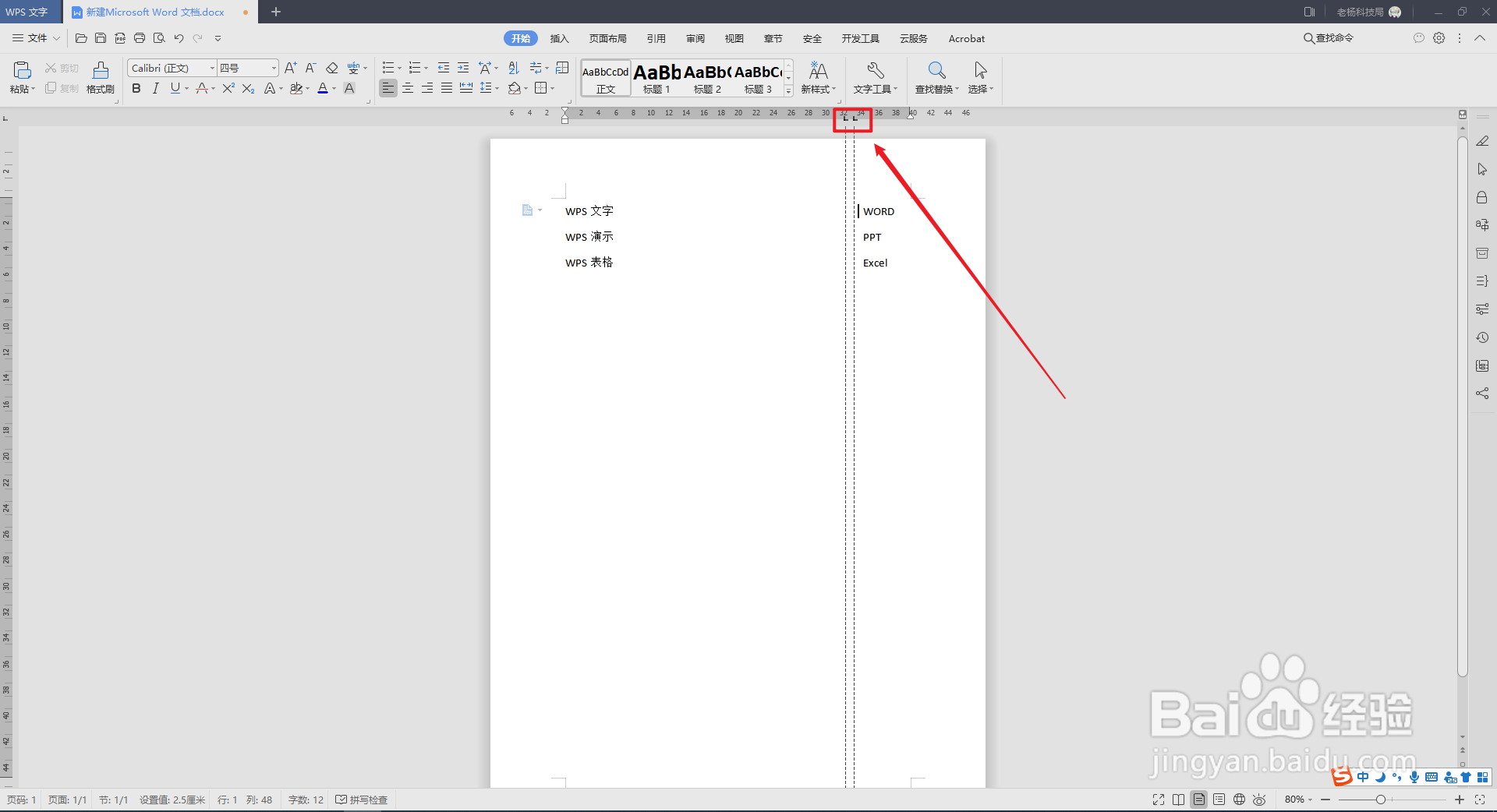The image size is (1497, 812).
Task: Click the increase font size icon
Action: click(x=291, y=68)
